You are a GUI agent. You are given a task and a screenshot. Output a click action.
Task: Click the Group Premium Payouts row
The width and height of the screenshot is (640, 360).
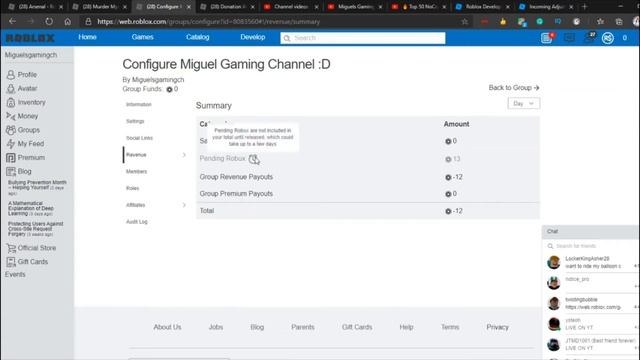tap(368, 194)
